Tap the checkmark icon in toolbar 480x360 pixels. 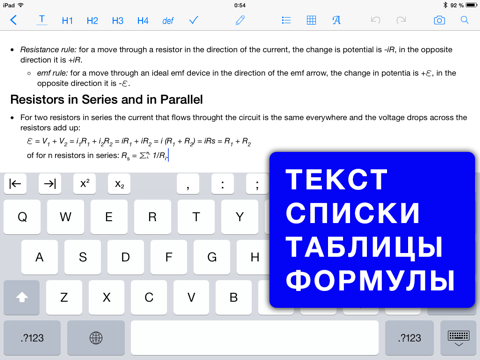193,20
